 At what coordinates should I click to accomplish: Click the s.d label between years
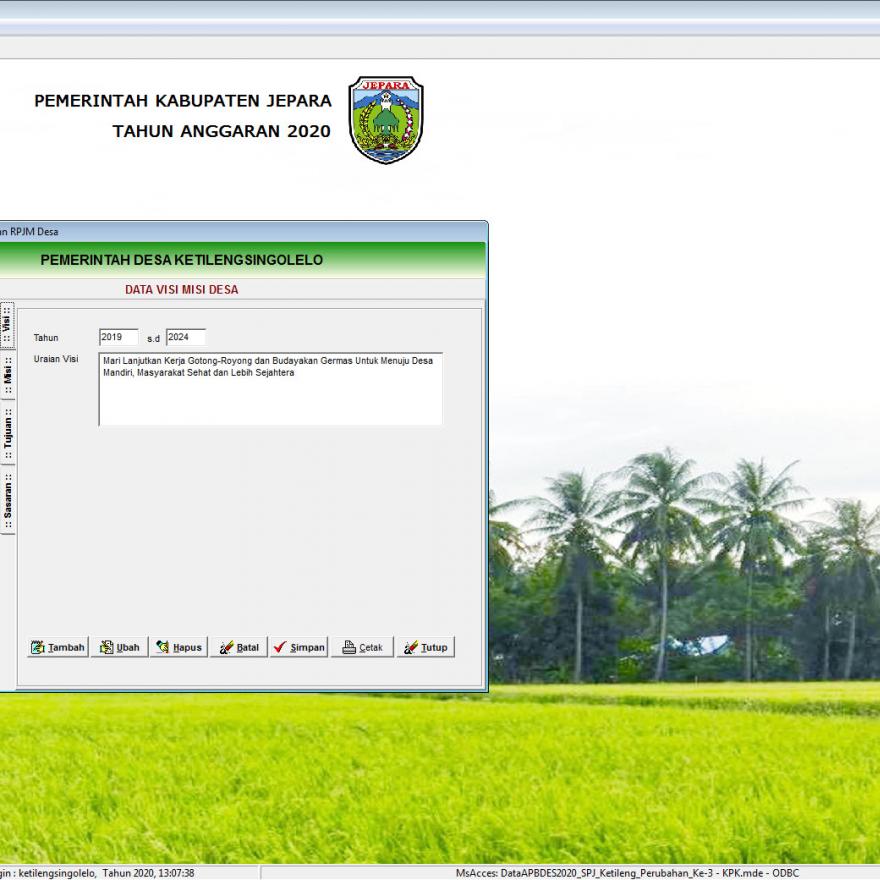coord(153,339)
